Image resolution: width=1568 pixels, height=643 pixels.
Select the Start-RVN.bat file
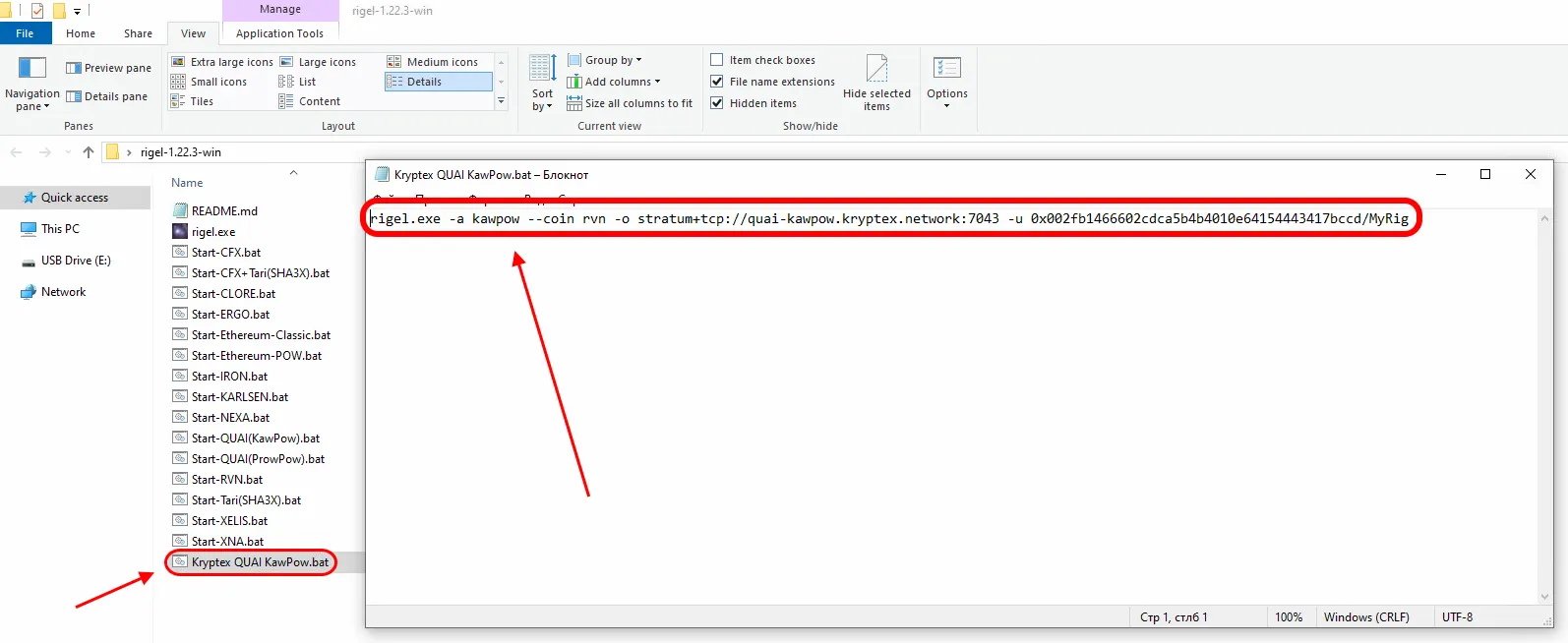[227, 480]
